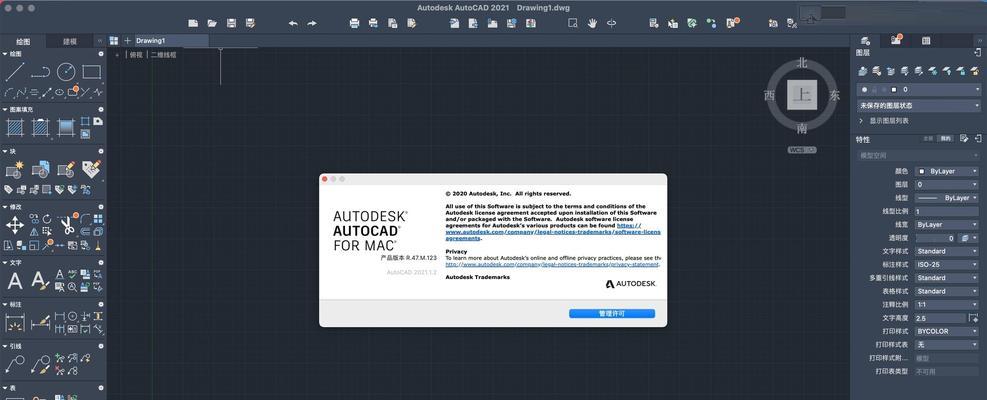Screen dimensions: 987x400
Task: Toggle the transparency ByLayer icon button
Action: pos(966,238)
